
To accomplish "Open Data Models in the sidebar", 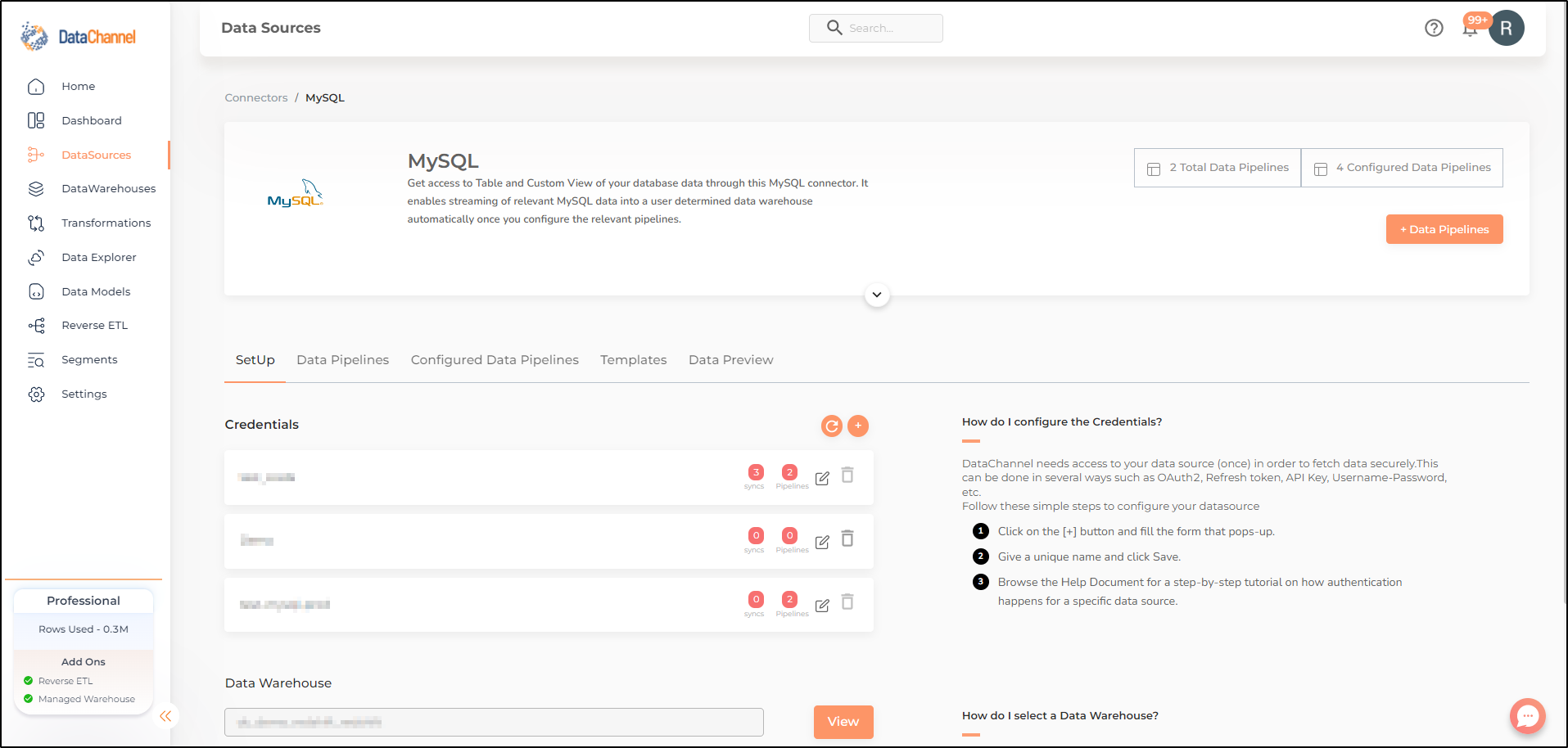I will click(x=96, y=291).
